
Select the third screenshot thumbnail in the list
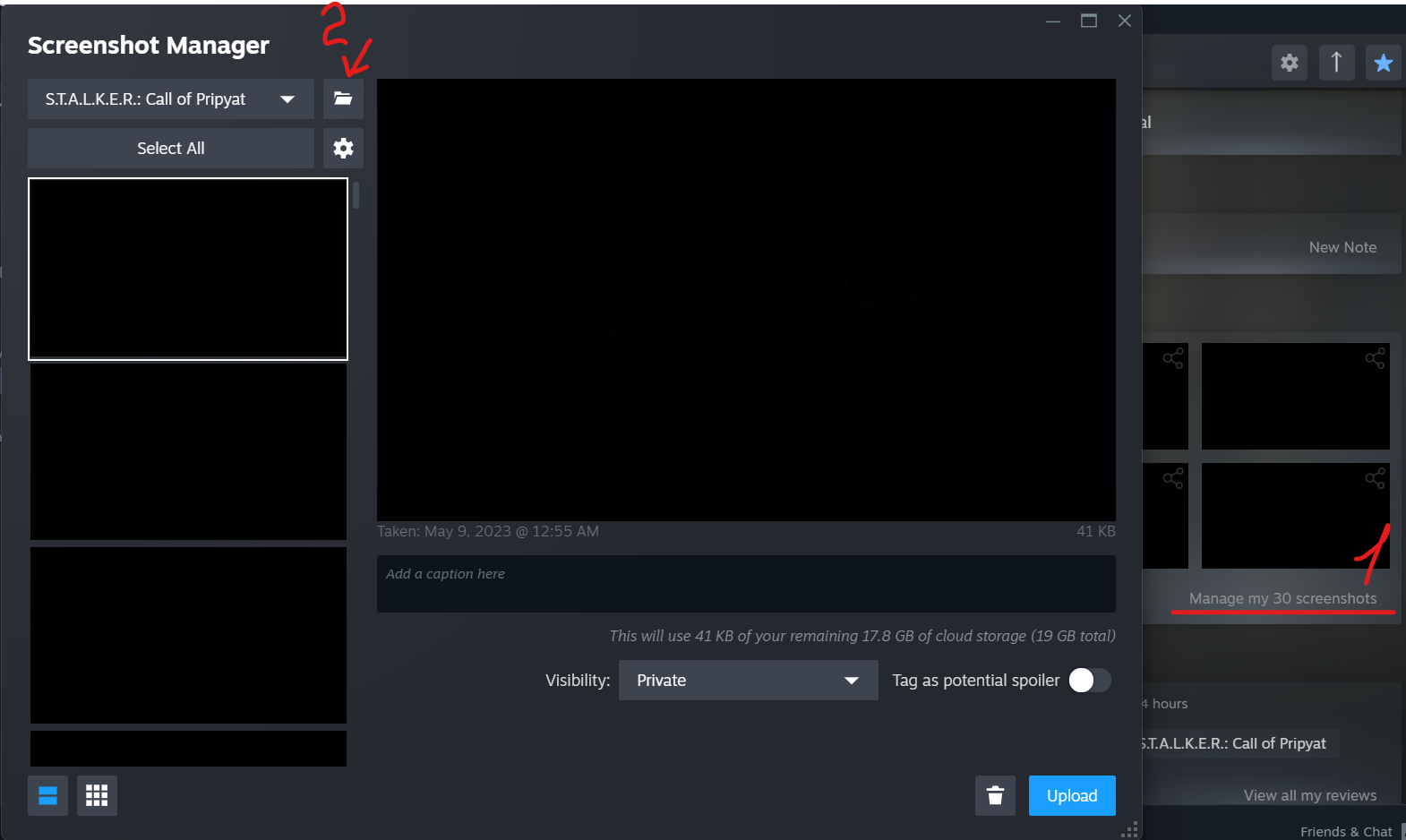pyautogui.click(x=188, y=635)
